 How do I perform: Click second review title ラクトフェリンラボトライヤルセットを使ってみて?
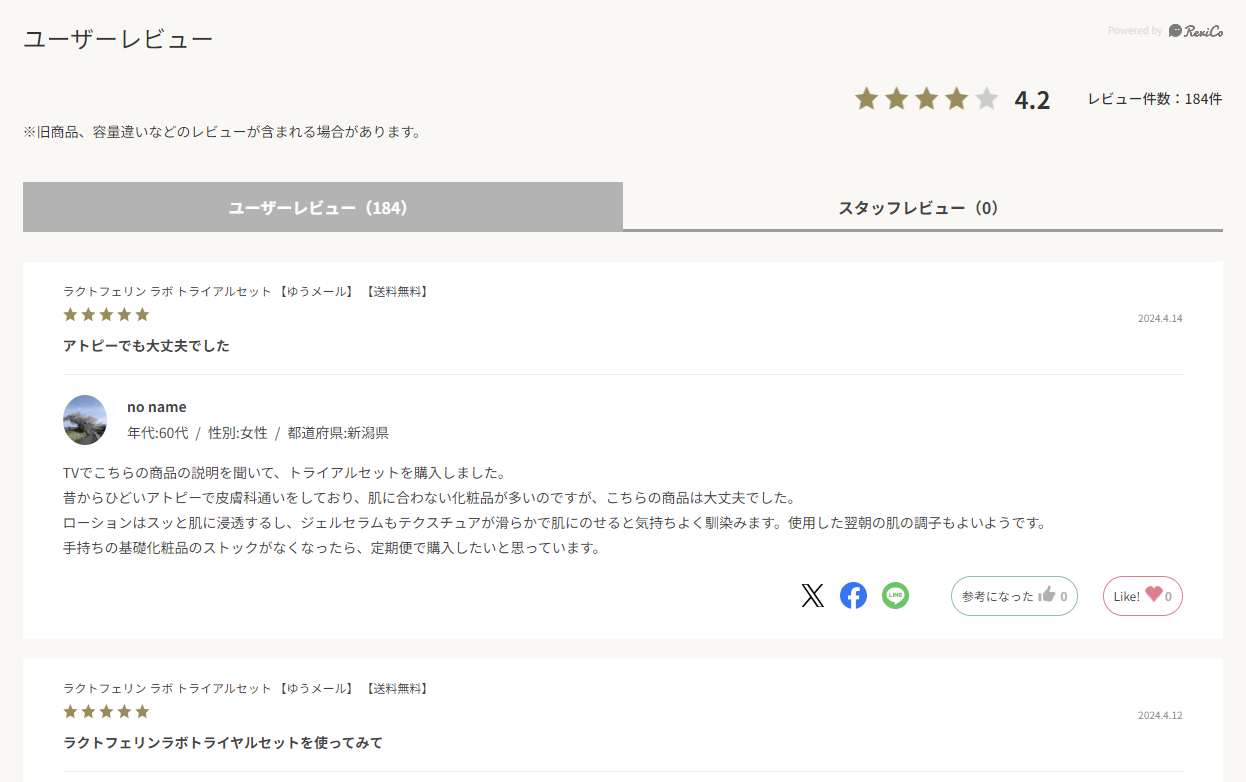pyautogui.click(x=222, y=743)
